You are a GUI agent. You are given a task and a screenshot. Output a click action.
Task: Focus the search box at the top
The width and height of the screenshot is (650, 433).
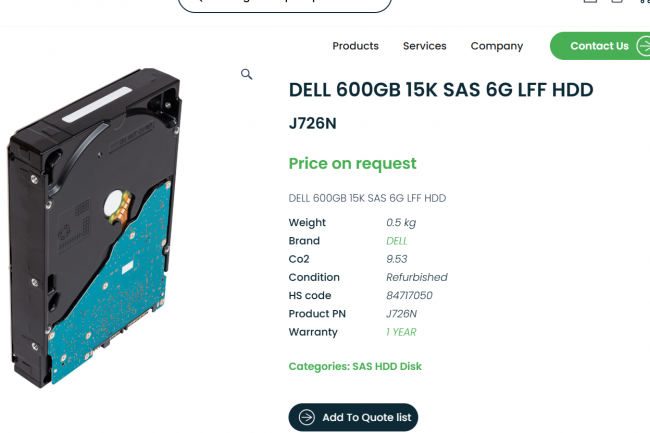[x=285, y=4]
